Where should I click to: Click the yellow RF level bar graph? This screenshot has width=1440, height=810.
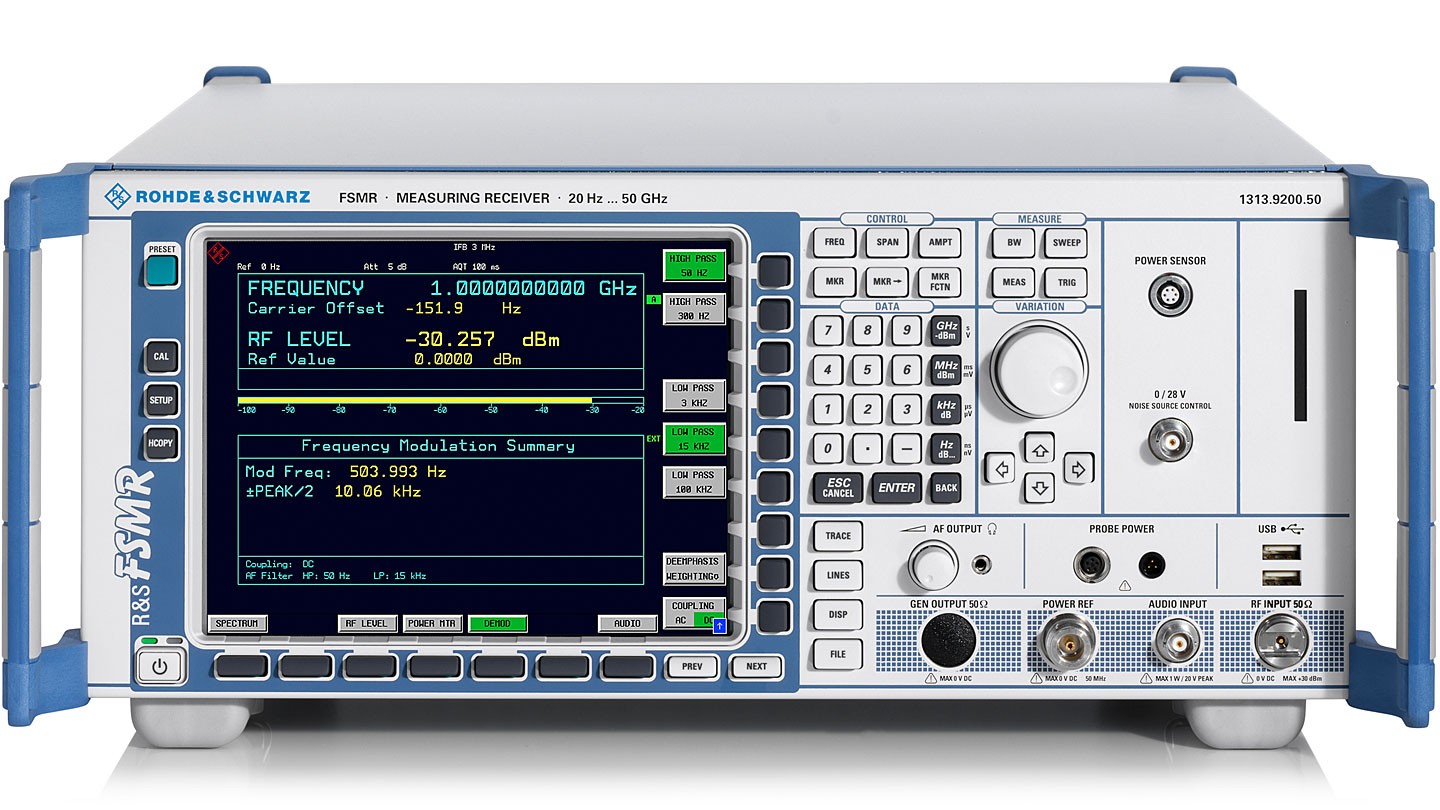click(x=414, y=400)
